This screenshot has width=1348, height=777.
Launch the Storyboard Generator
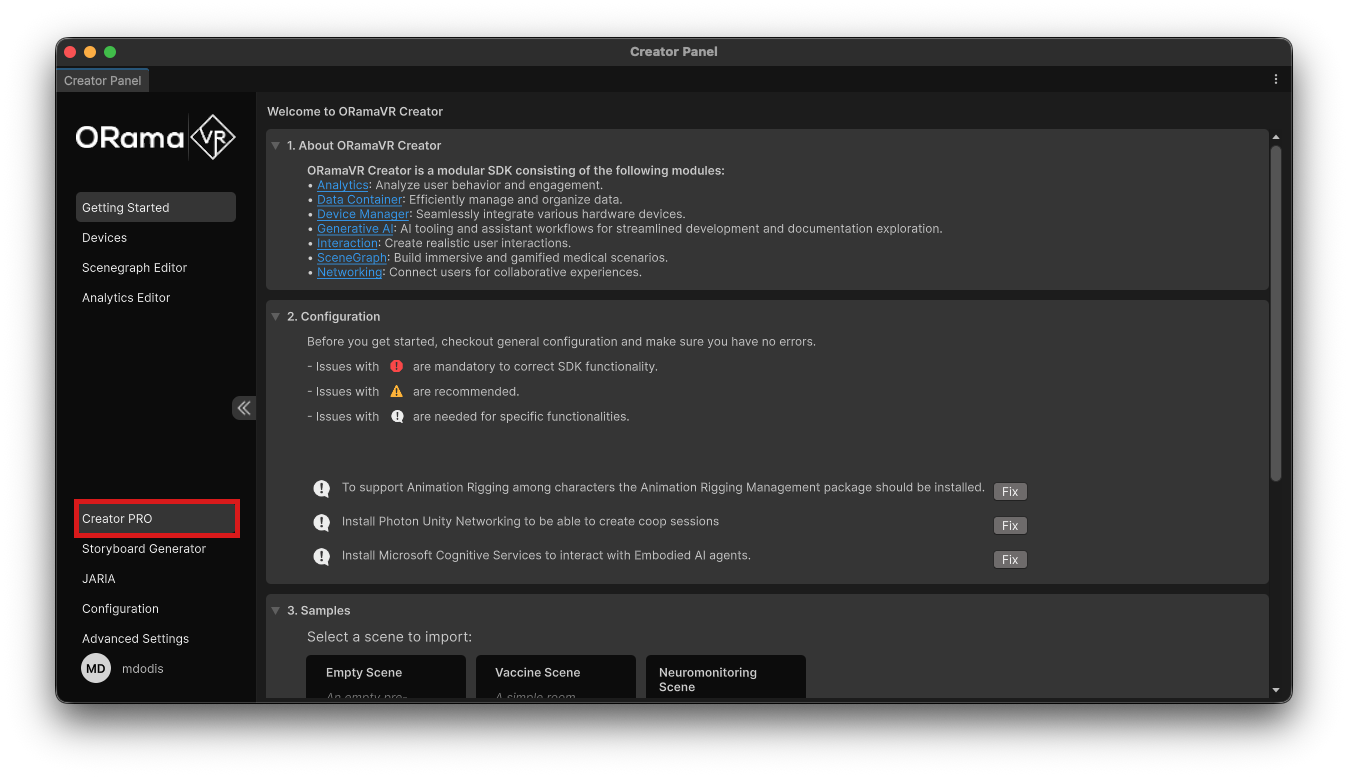pyautogui.click(x=156, y=549)
